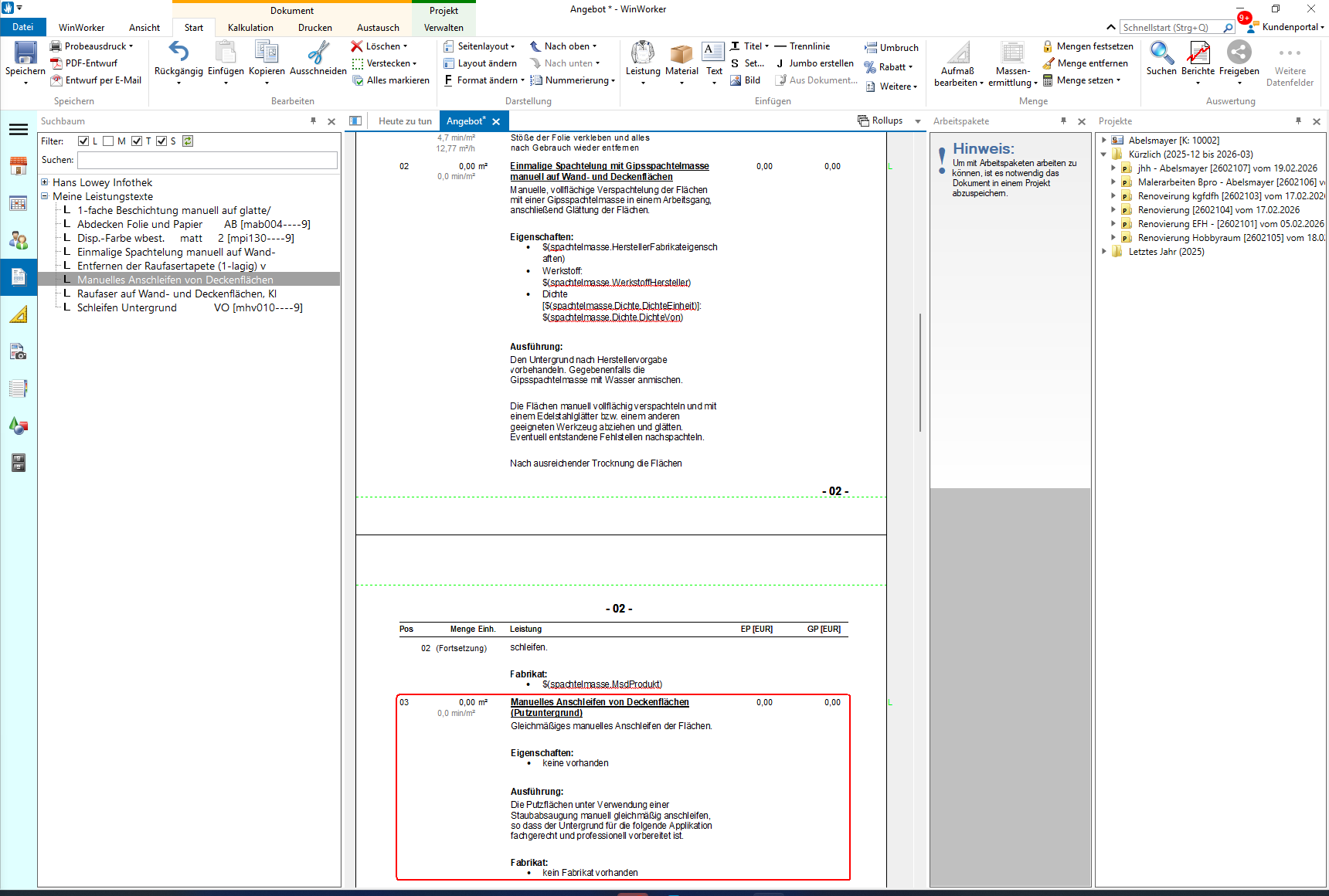The width and height of the screenshot is (1329, 896).
Task: Toggle the S filter checkbox
Action: pos(161,141)
